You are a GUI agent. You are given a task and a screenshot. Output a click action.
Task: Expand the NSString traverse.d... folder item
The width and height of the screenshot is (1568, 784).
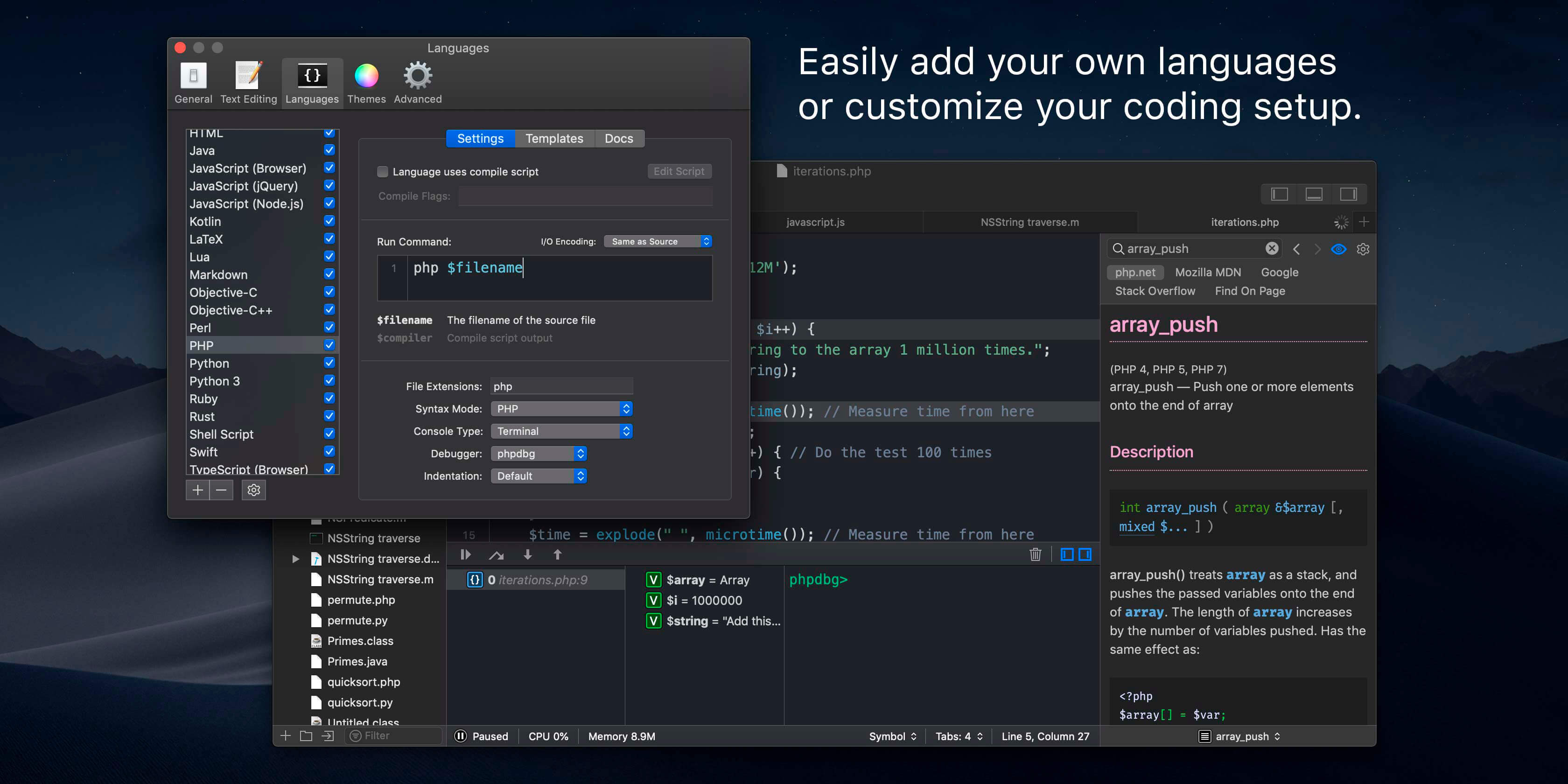point(296,559)
